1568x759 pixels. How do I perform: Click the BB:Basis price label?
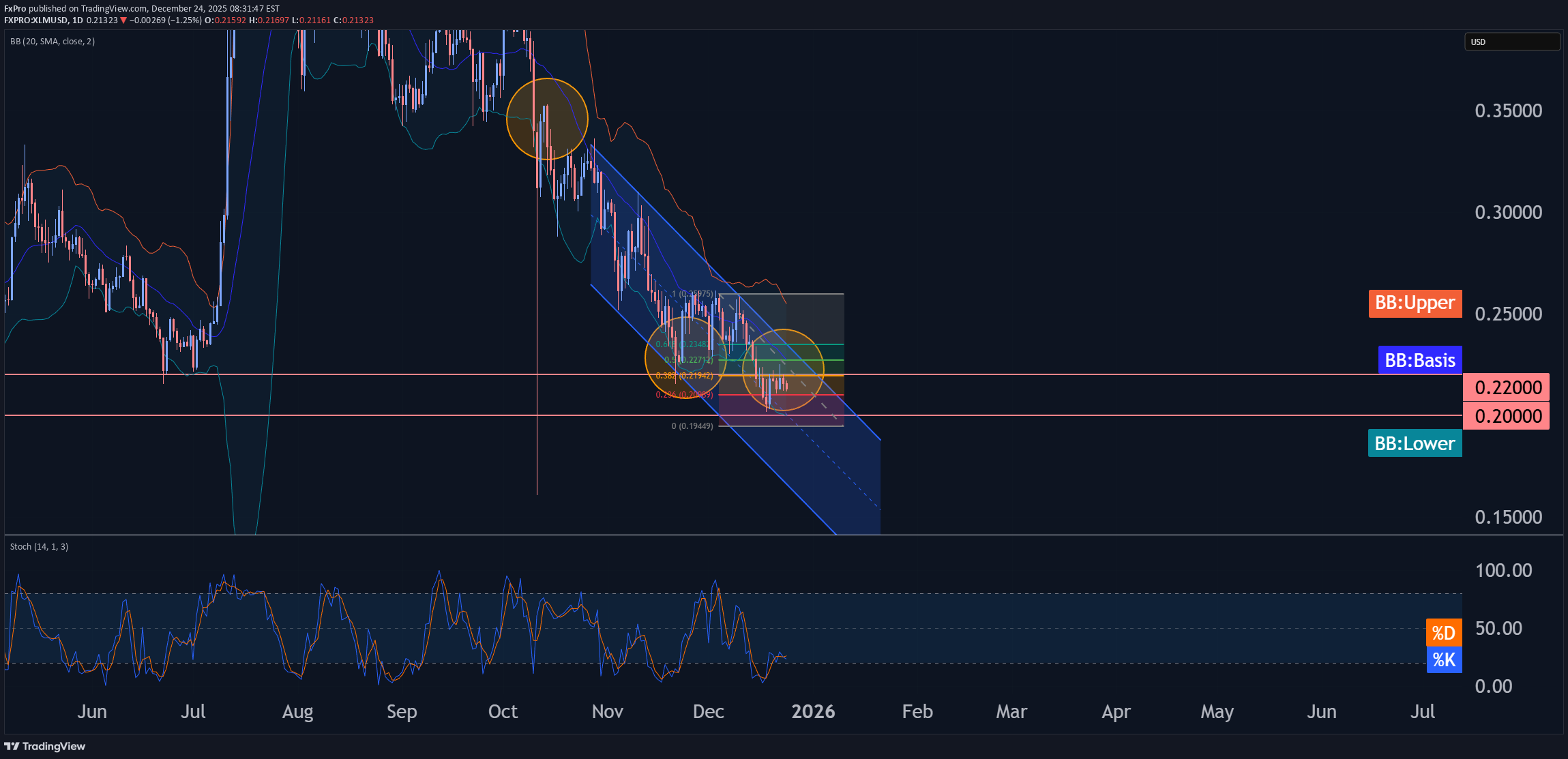pos(1419,360)
